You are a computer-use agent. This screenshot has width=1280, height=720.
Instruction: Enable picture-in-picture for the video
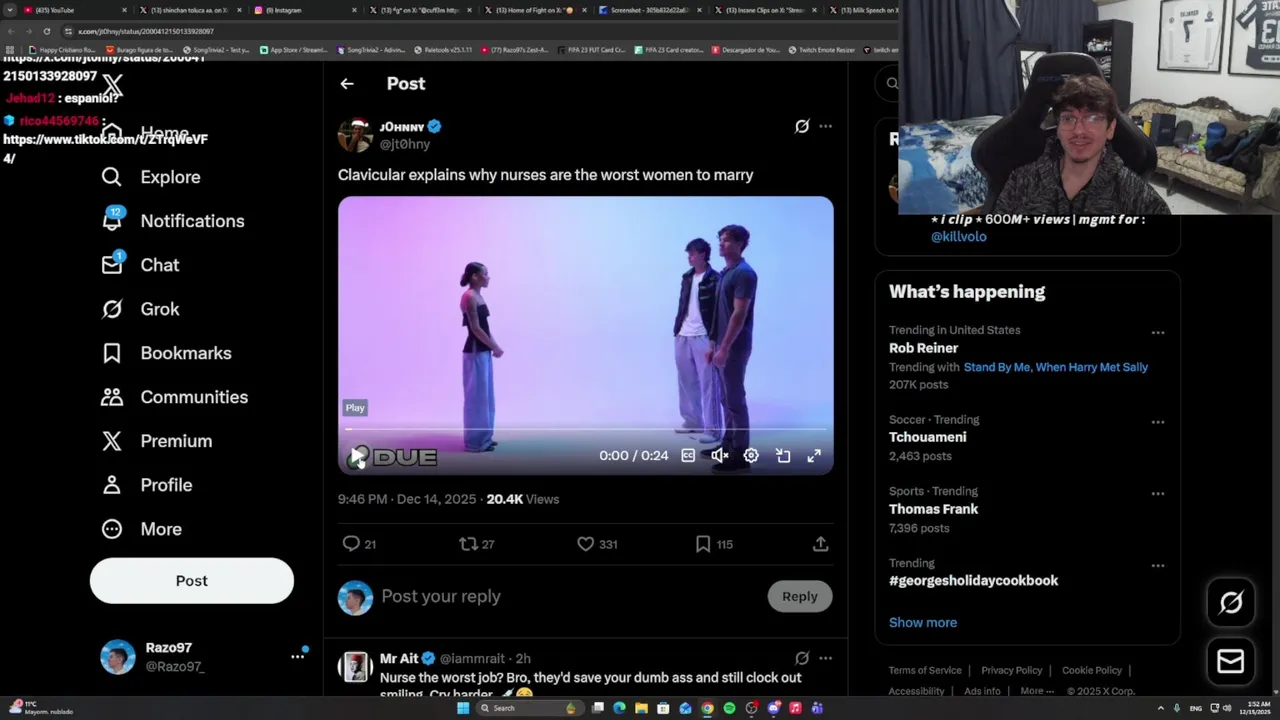[x=783, y=456]
